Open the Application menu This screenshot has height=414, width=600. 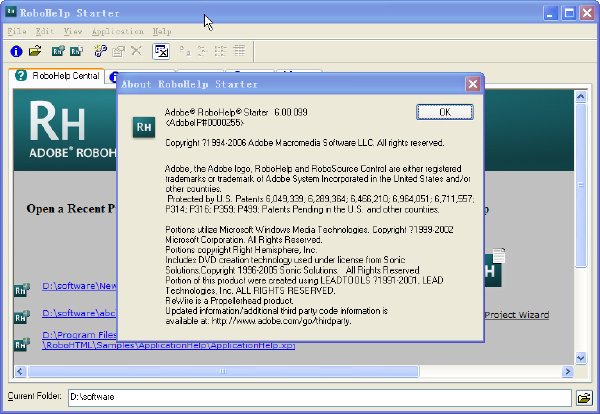(x=117, y=31)
